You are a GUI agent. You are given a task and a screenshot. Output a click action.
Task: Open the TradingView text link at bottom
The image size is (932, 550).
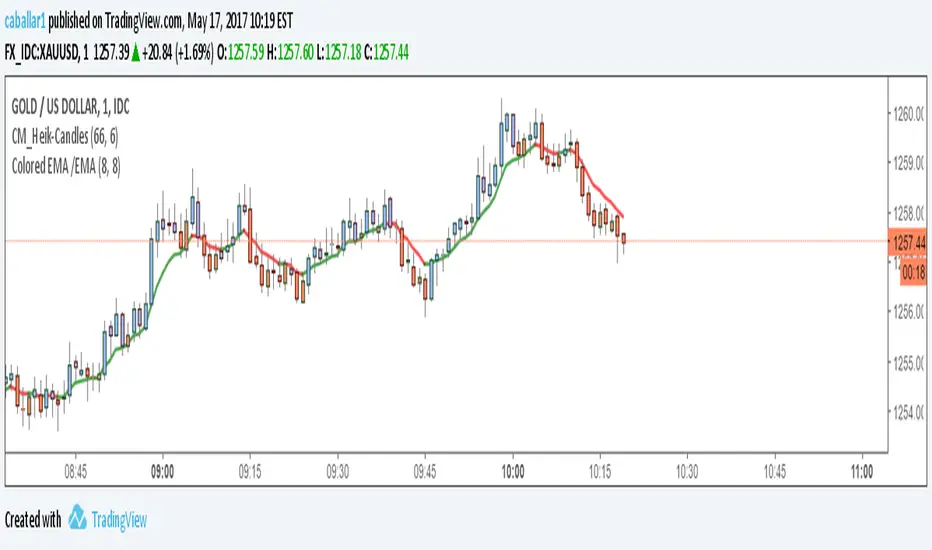[119, 520]
